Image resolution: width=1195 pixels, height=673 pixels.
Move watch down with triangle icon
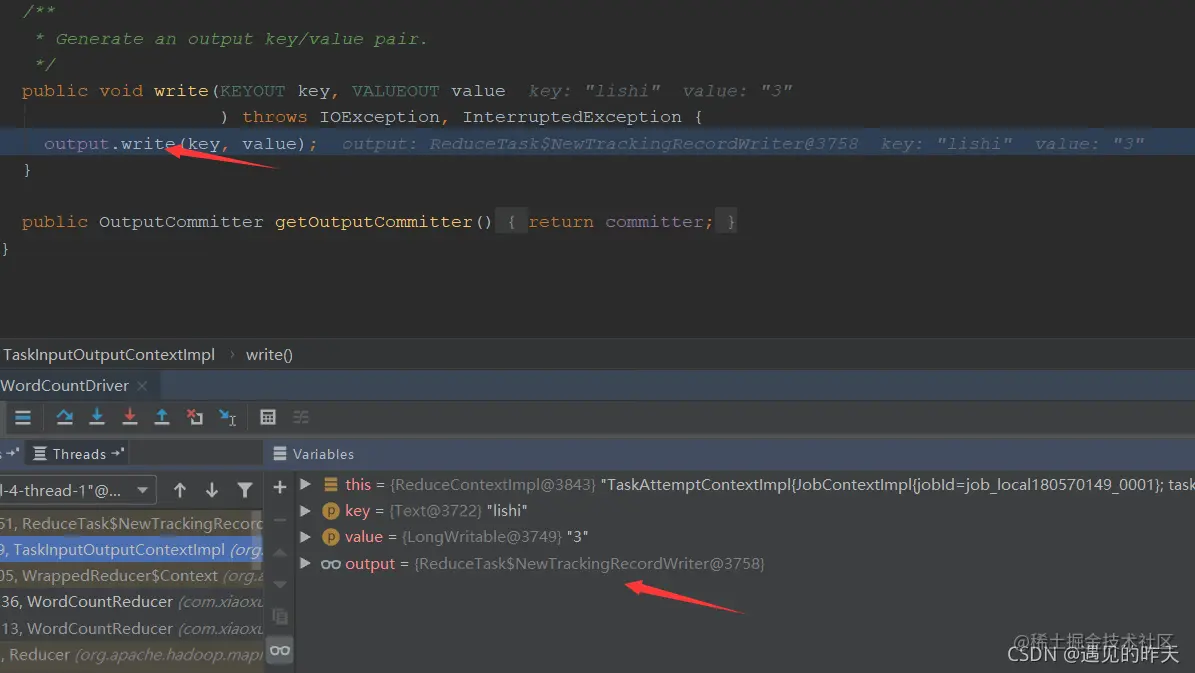(x=280, y=585)
